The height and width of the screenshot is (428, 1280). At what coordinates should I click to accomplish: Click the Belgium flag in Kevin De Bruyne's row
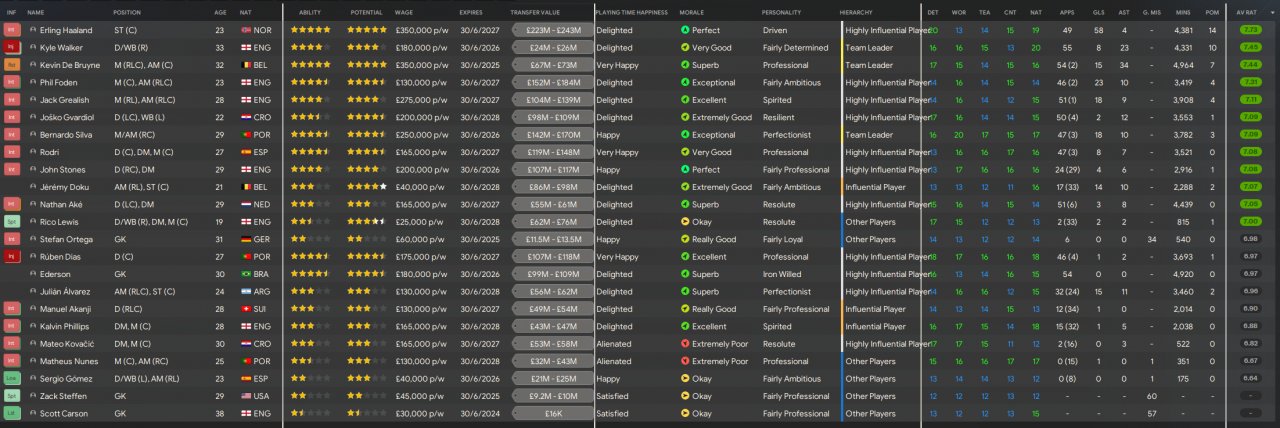point(247,65)
